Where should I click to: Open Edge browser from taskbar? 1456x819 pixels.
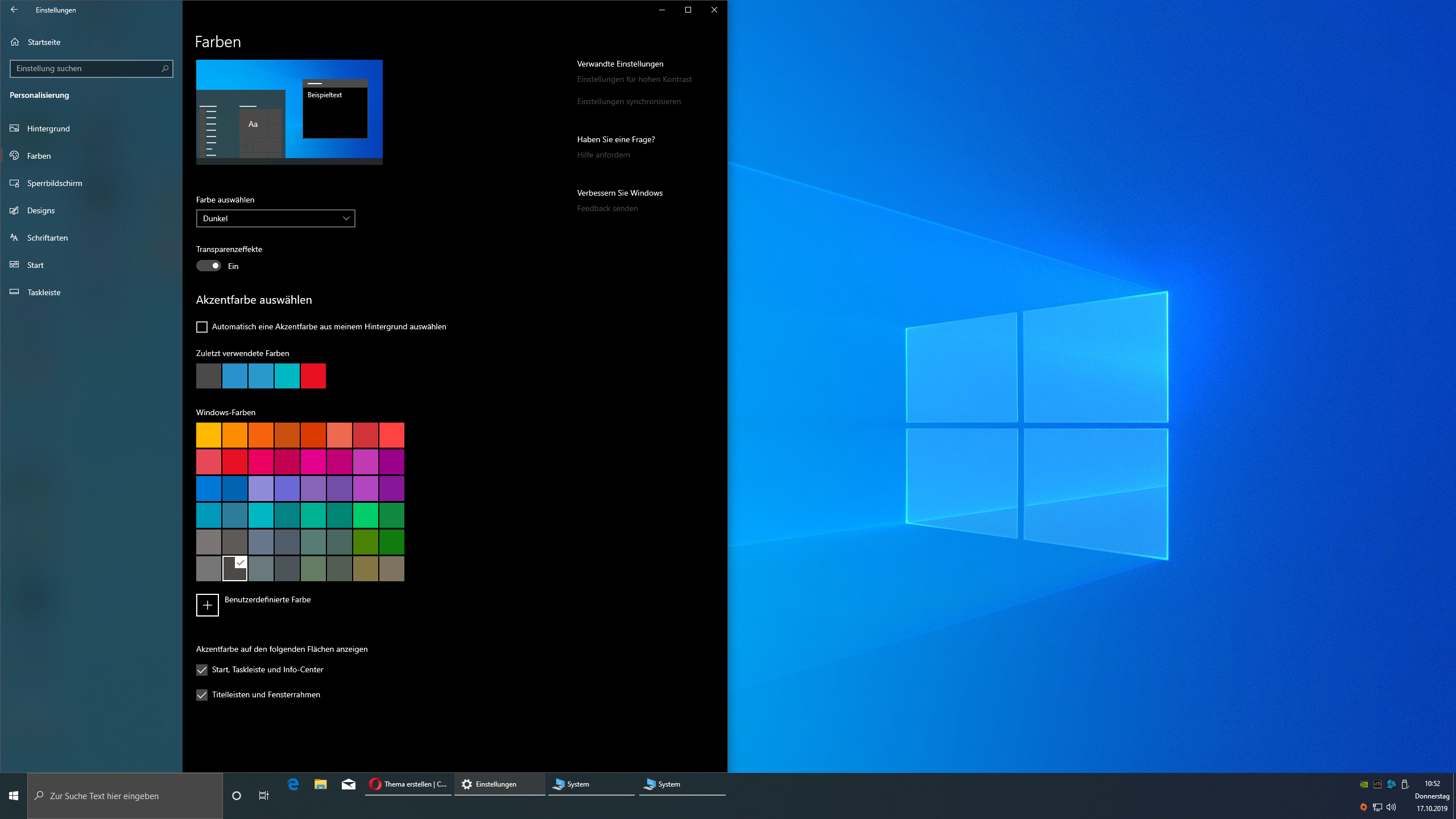point(293,784)
